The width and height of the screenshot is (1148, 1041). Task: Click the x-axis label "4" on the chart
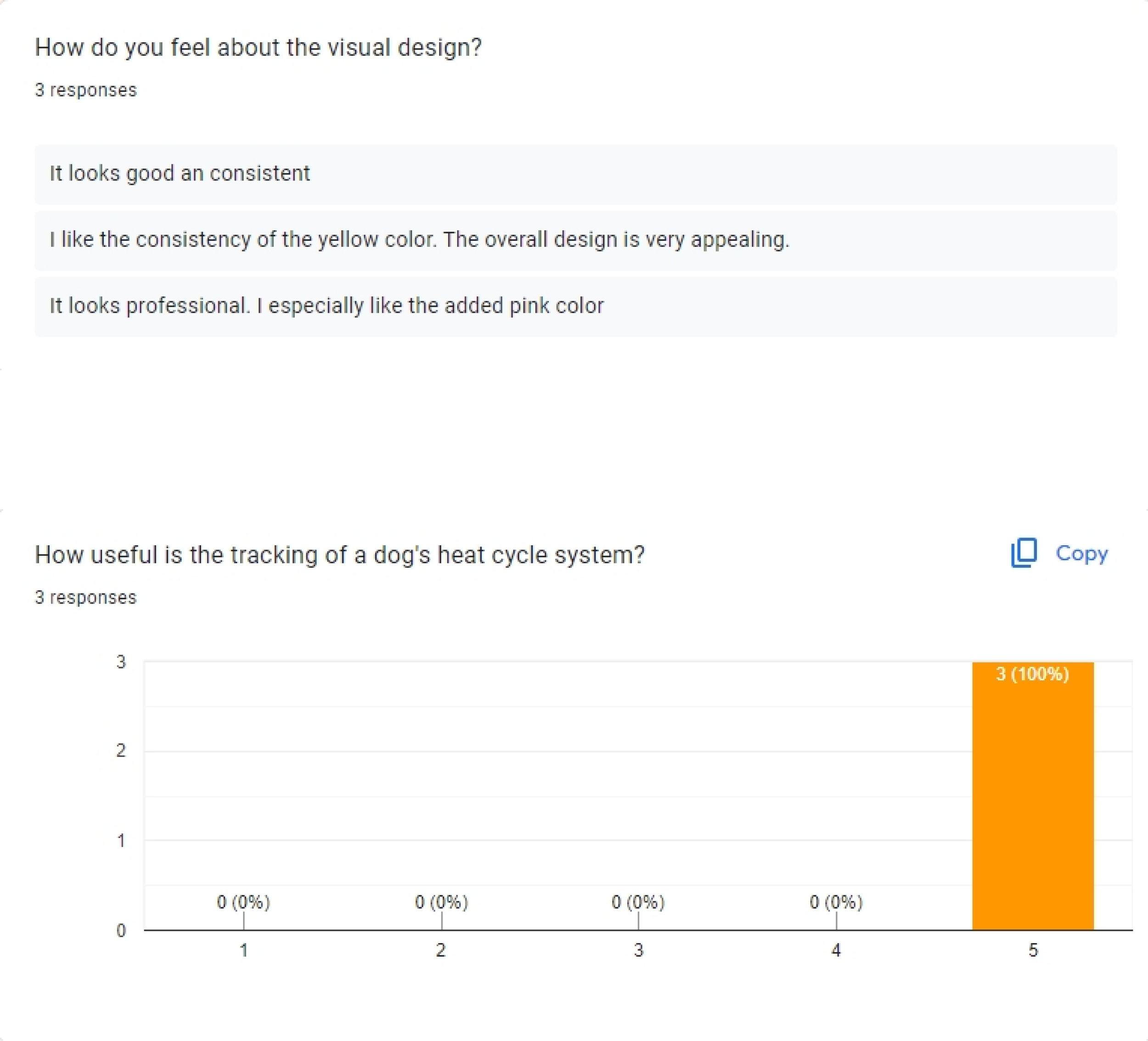point(836,950)
